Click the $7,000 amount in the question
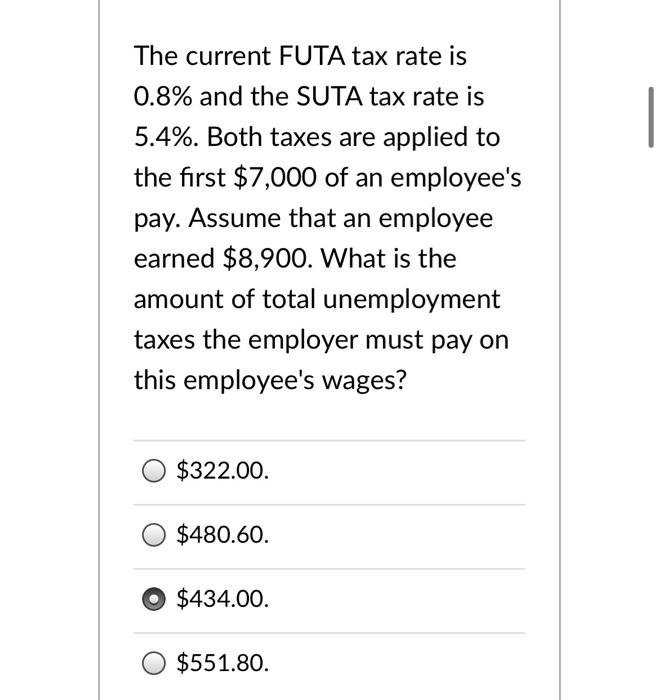Screen dimensions: 659x700 (275, 178)
